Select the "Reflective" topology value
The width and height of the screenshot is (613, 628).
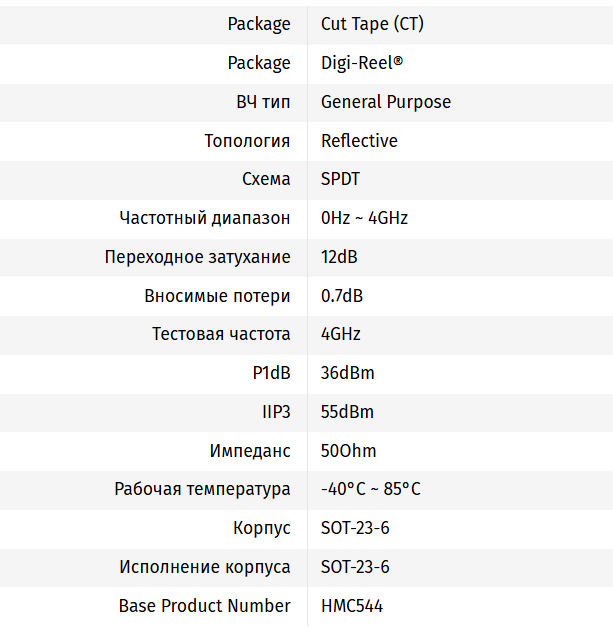click(x=359, y=141)
